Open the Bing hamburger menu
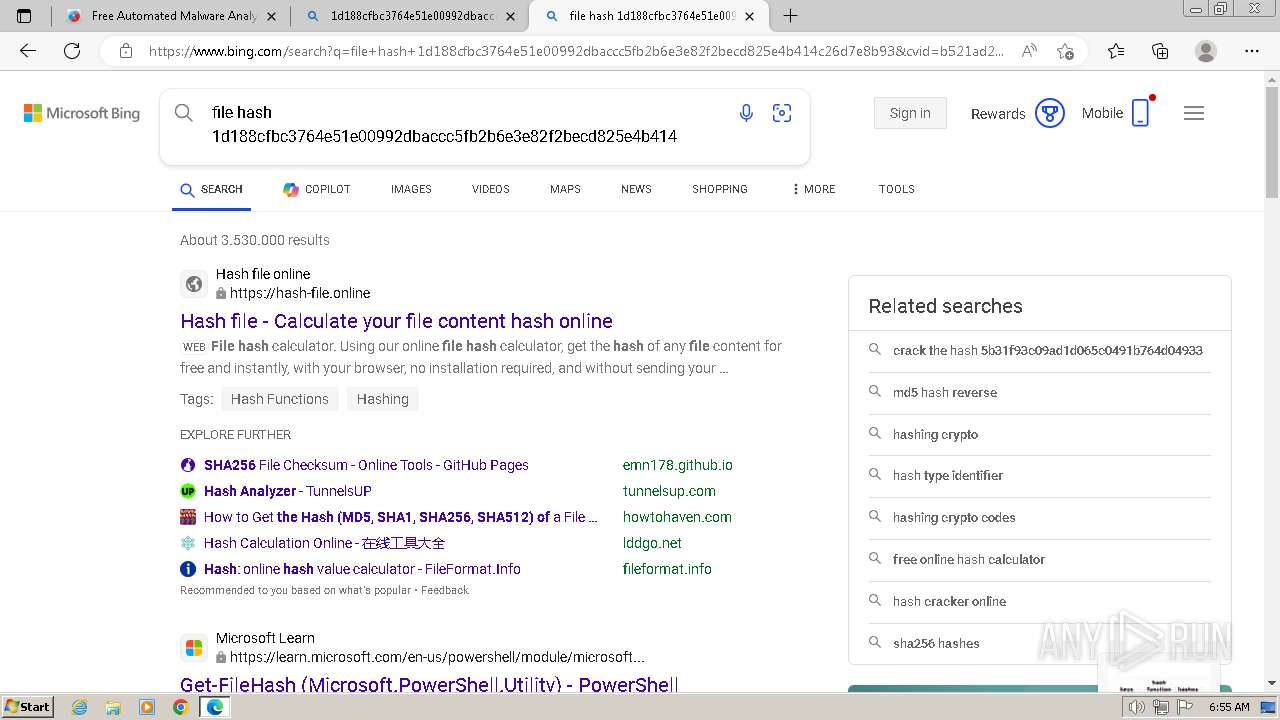This screenshot has height=720, width=1280. coord(1194,113)
